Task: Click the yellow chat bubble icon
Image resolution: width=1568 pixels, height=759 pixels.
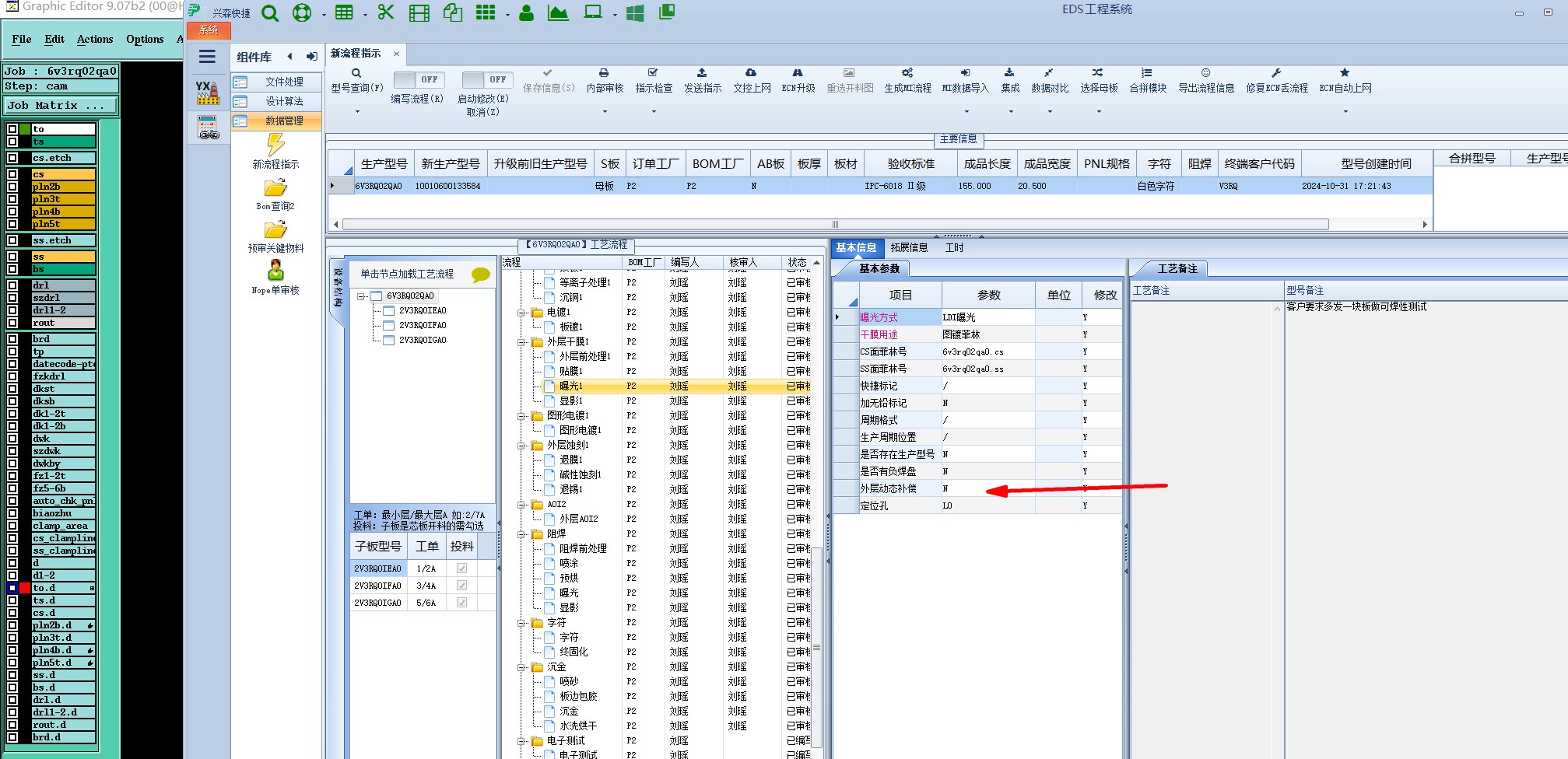Action: click(480, 275)
